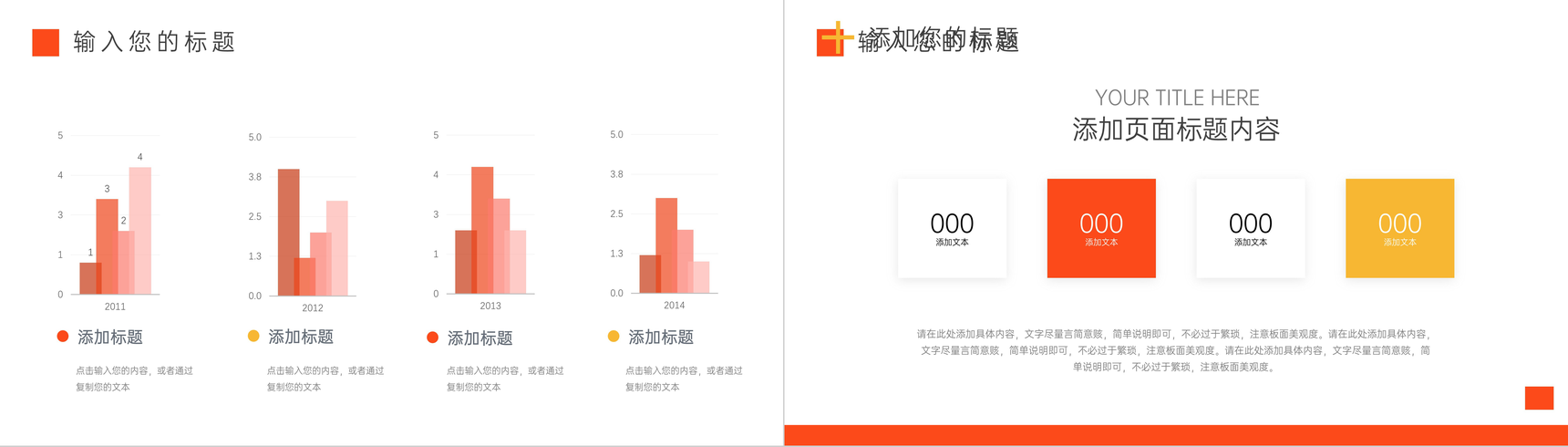Viewport: 1568px width, 447px height.
Task: Click the 点击输入您的内容 description below the 2011 chart
Action: pos(134,379)
